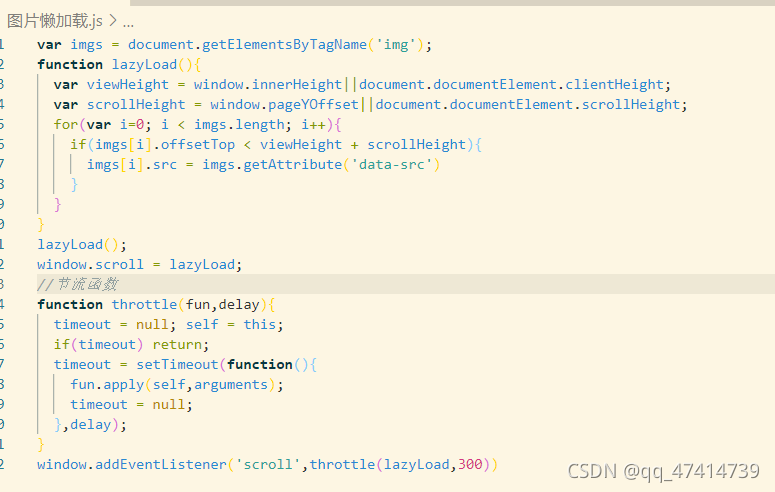The image size is (775, 492).
Task: Expand the breadcrumb chevron after 图片懒加载.js
Action: [113, 21]
